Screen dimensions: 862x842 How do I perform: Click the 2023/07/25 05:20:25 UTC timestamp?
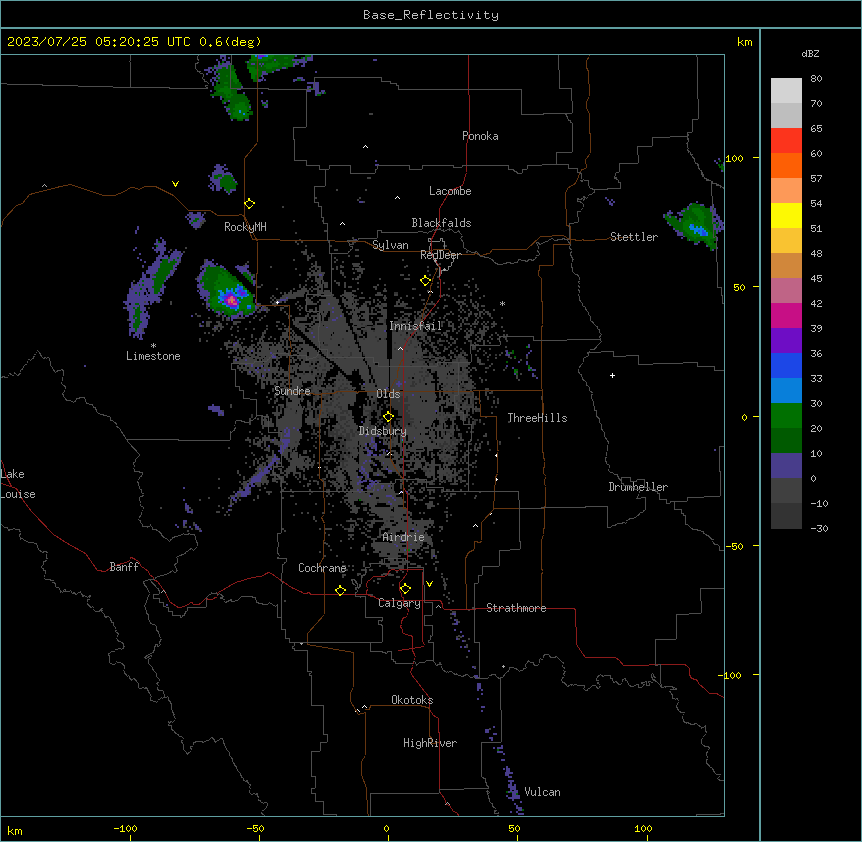click(x=98, y=42)
